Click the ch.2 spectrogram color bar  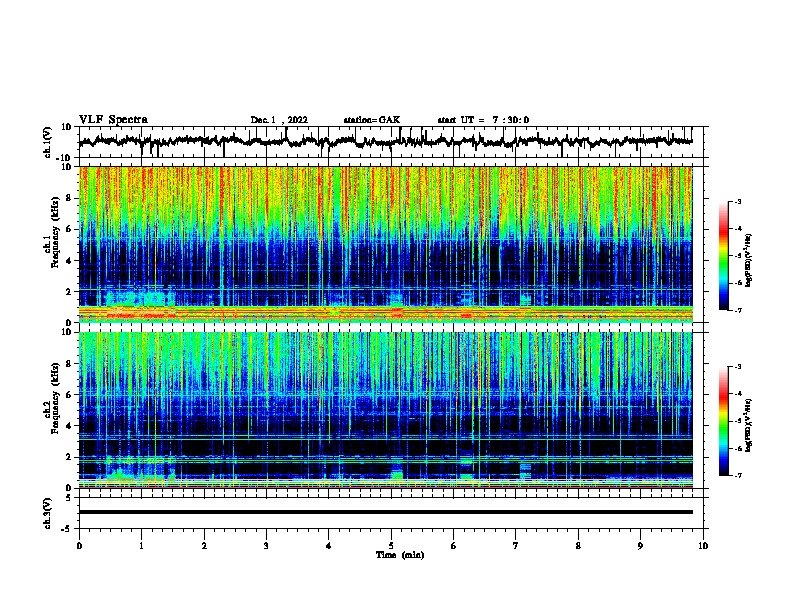click(723, 421)
